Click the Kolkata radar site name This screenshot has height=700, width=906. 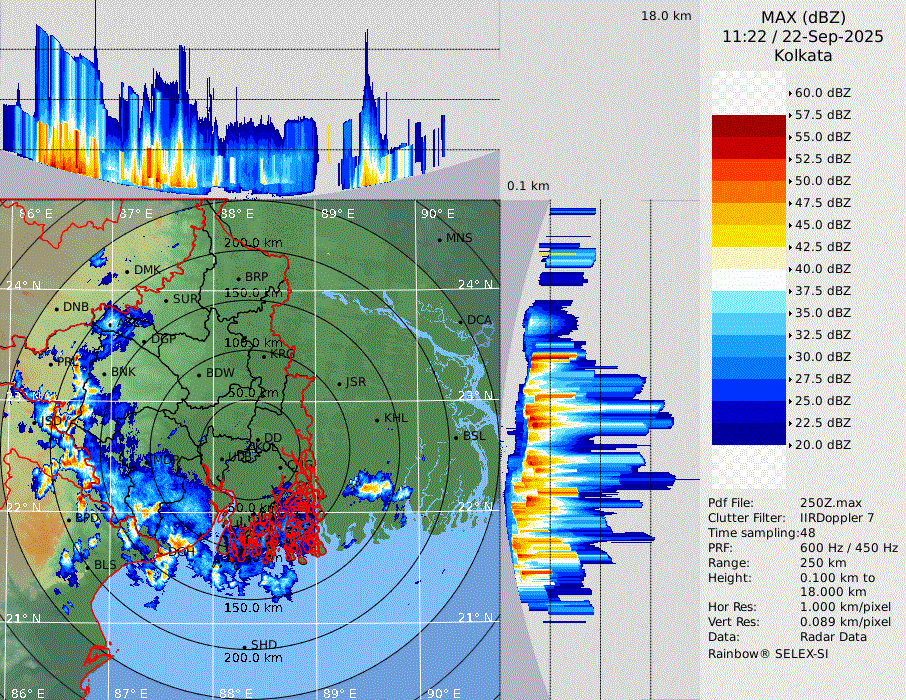[803, 56]
